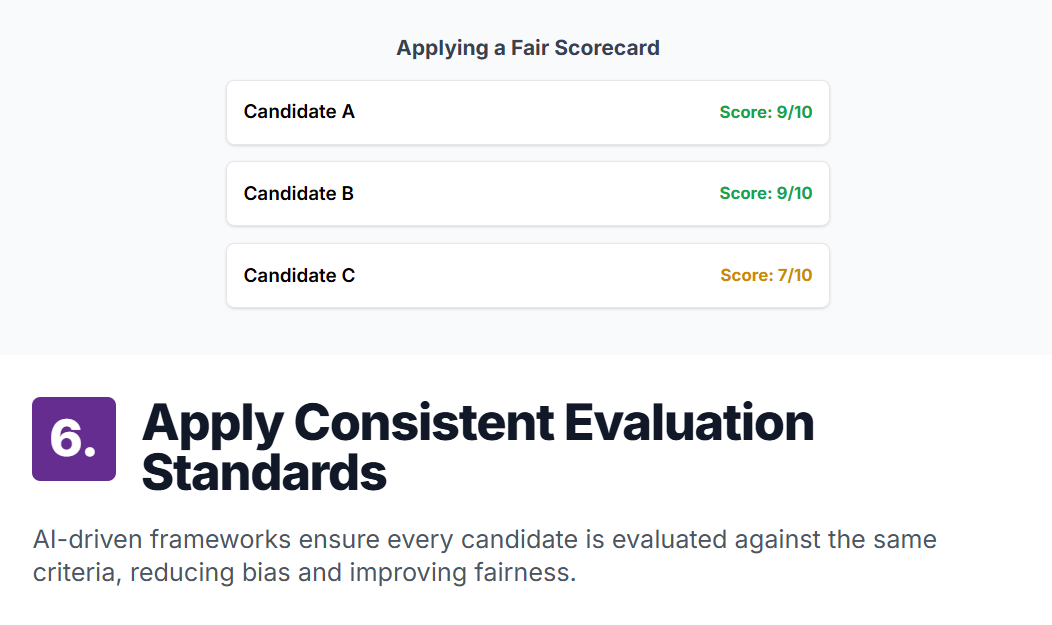Click the purple number 6 badge
The height and width of the screenshot is (625, 1052).
coord(74,439)
